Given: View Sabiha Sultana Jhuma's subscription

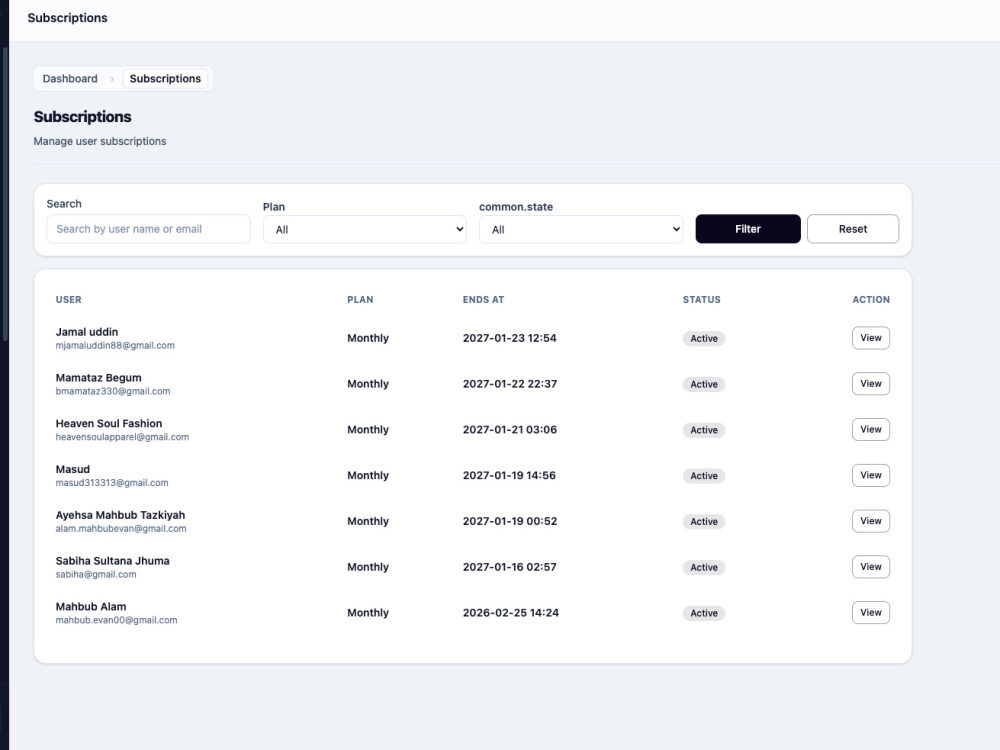Looking at the screenshot, I should click(x=871, y=567).
